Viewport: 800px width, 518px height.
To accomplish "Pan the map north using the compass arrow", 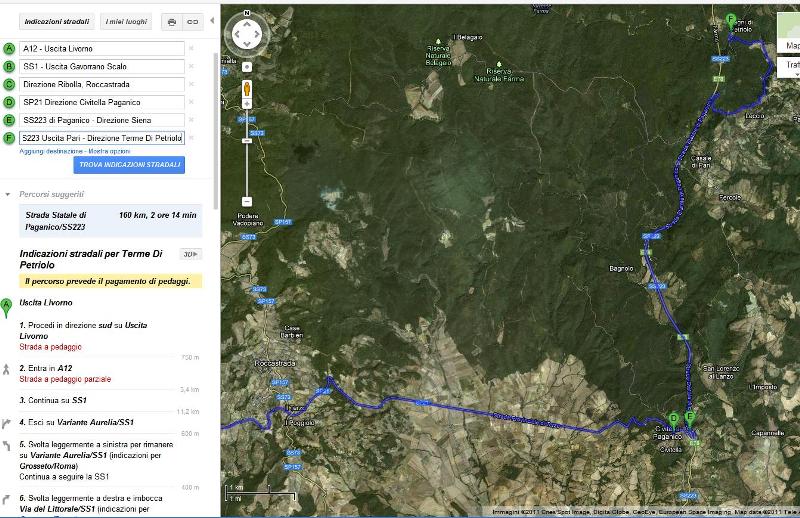I will pyautogui.click(x=247, y=23).
